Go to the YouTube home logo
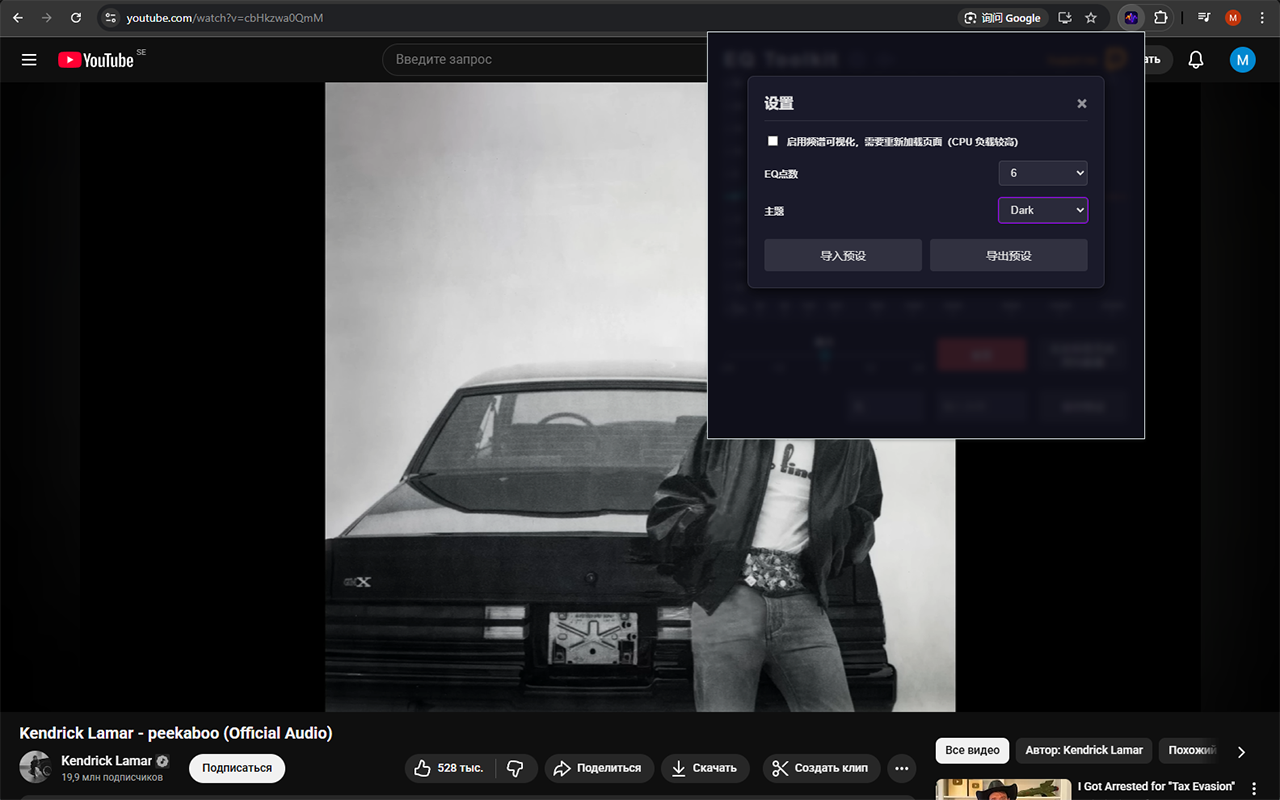Image resolution: width=1280 pixels, height=800 pixels. coord(96,60)
